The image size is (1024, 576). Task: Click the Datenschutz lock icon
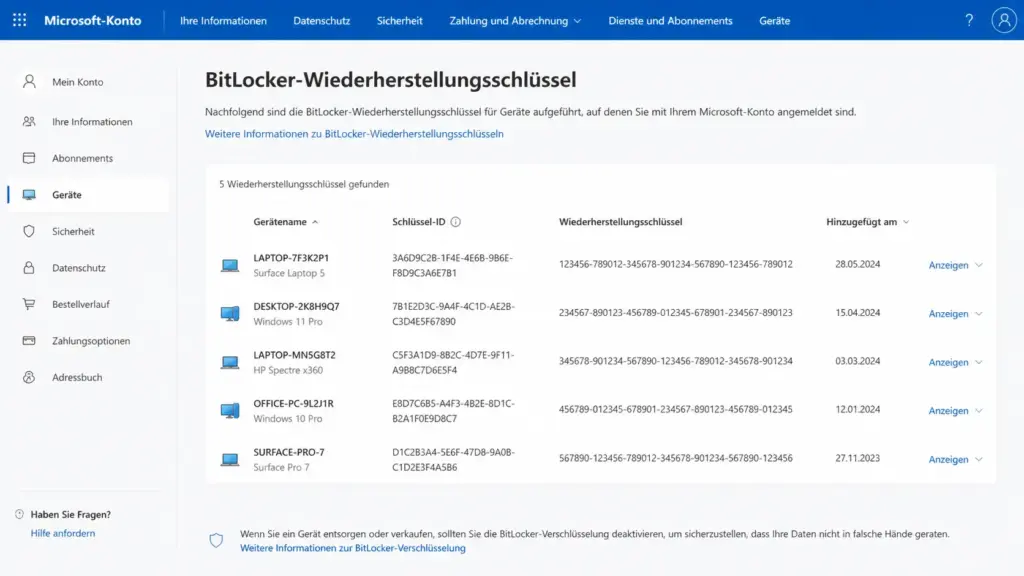point(29,268)
